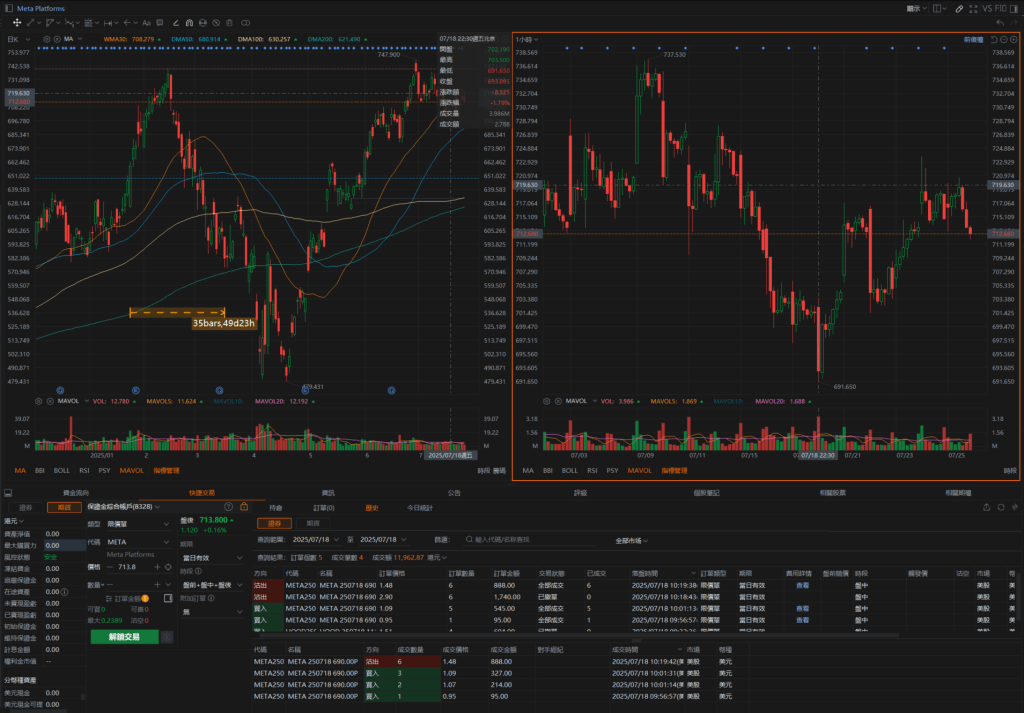
Task: Open the 資金流向 tab
Action: 76,492
